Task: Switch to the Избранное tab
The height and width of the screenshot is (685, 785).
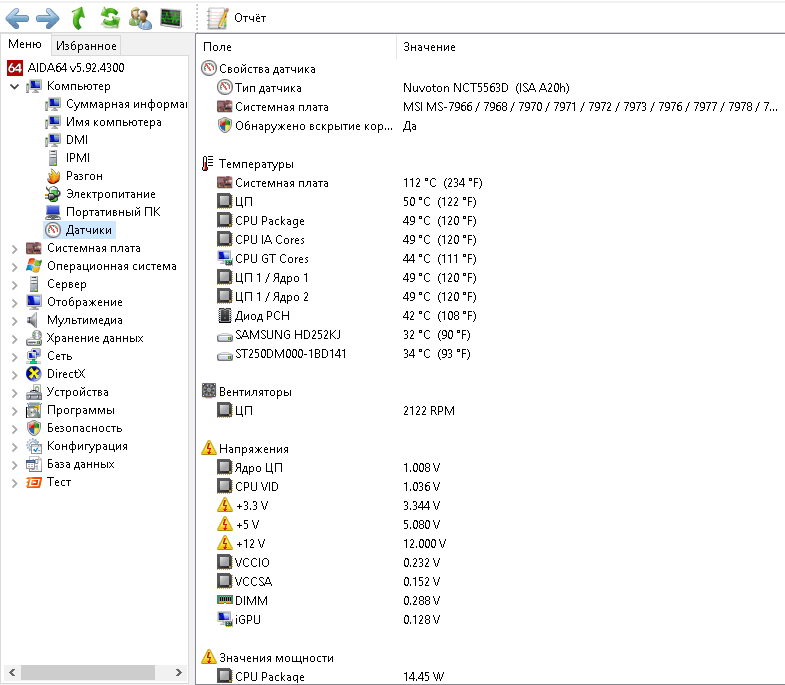Action: tap(86, 46)
